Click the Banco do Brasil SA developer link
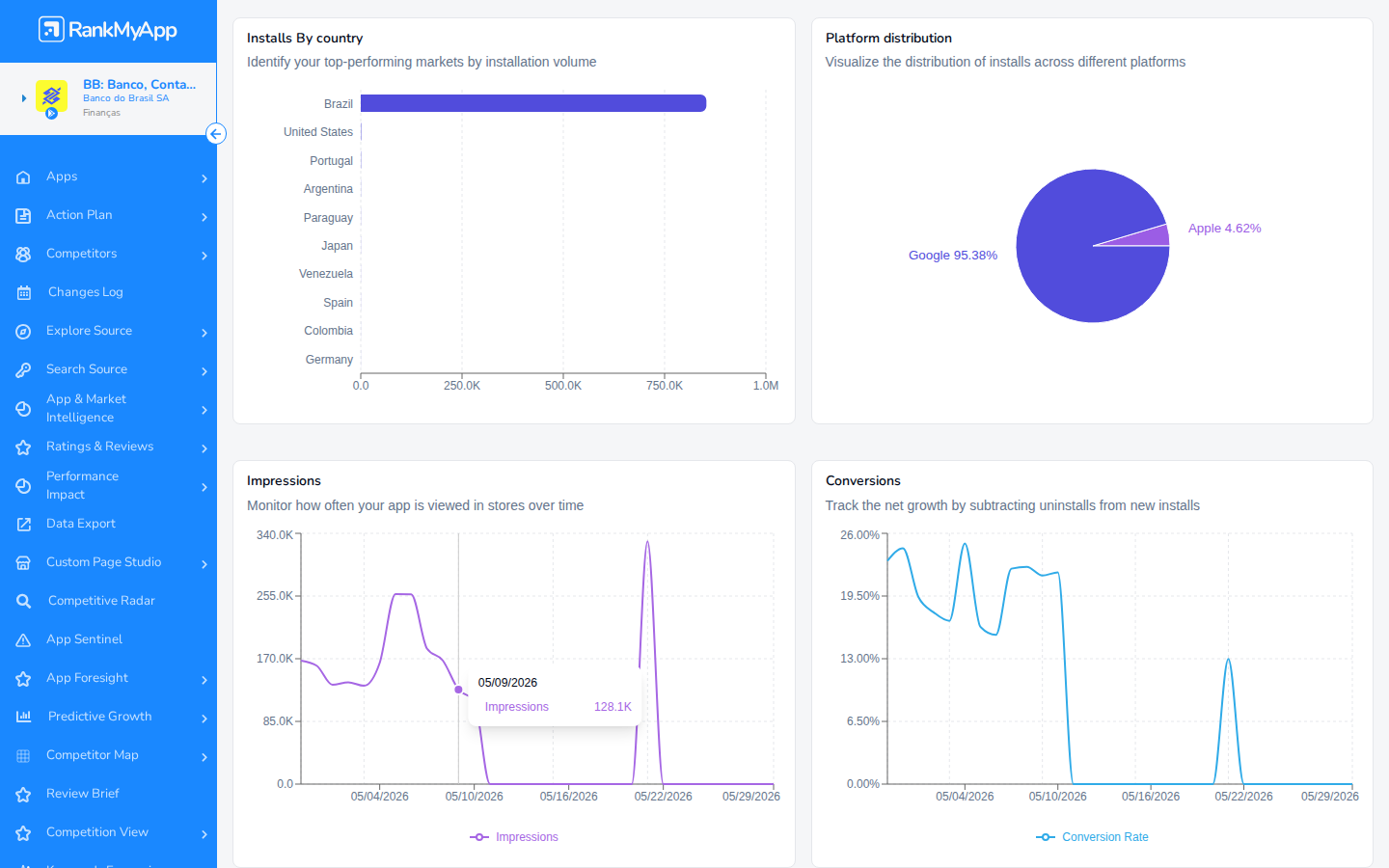This screenshot has height=868, width=1389. pyautogui.click(x=125, y=98)
